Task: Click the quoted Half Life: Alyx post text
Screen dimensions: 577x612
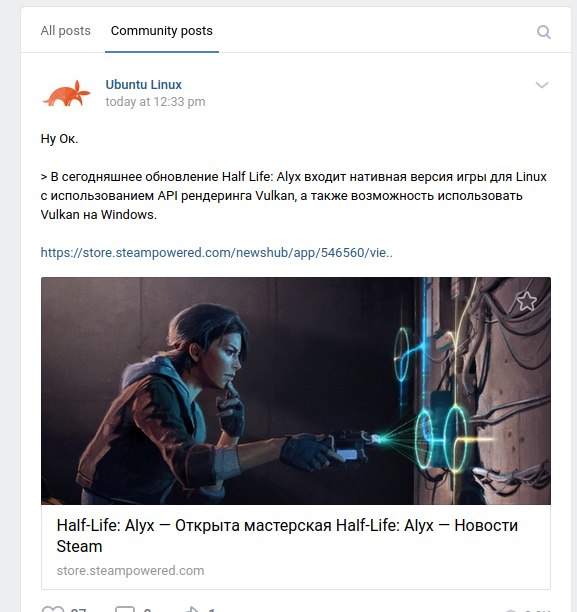Action: [x=293, y=196]
